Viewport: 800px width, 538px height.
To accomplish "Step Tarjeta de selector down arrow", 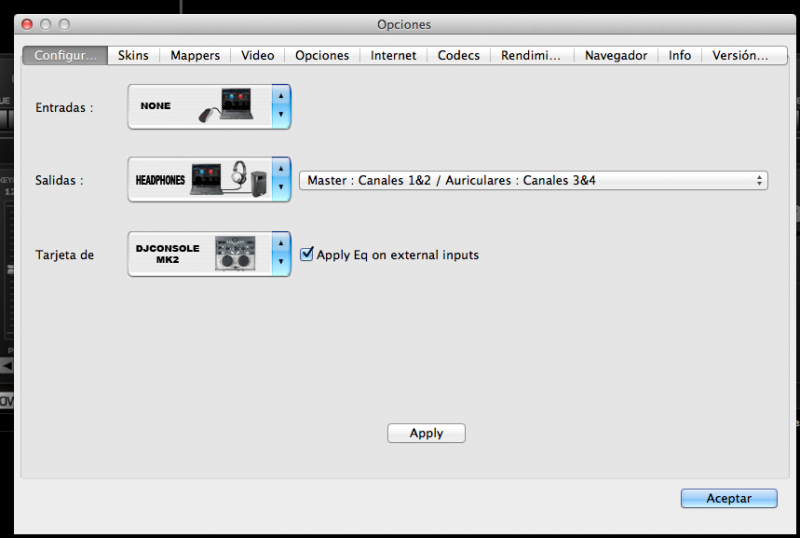I will pos(281,262).
